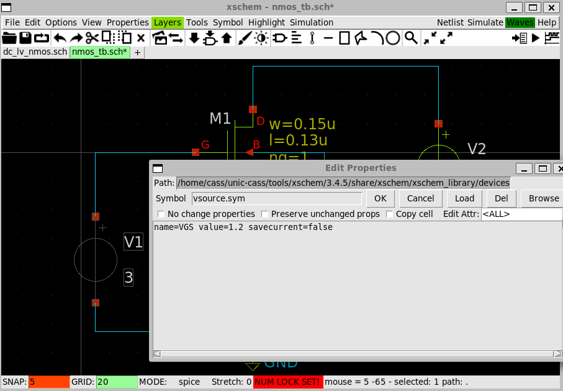Image resolution: width=563 pixels, height=391 pixels.
Task: Open the Properties menu
Action: pyautogui.click(x=127, y=22)
